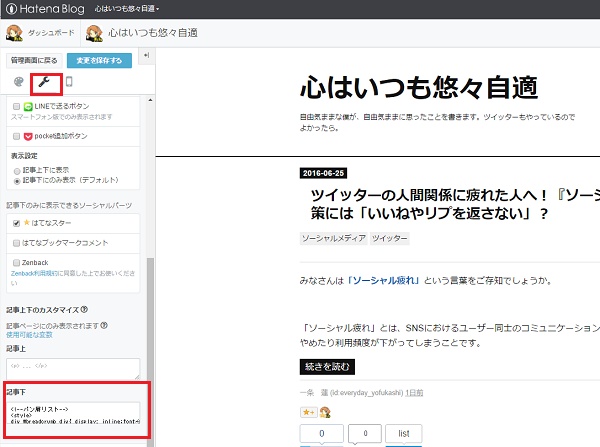
Task: Click the LINE icon
Action: click(28, 106)
